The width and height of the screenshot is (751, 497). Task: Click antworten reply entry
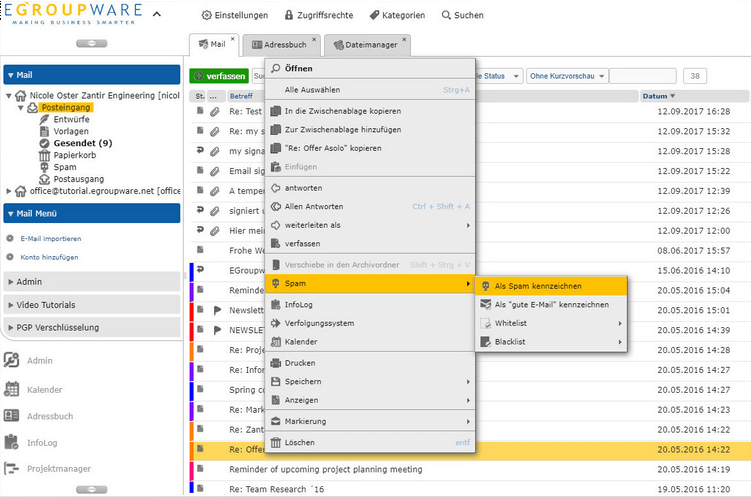(x=370, y=188)
